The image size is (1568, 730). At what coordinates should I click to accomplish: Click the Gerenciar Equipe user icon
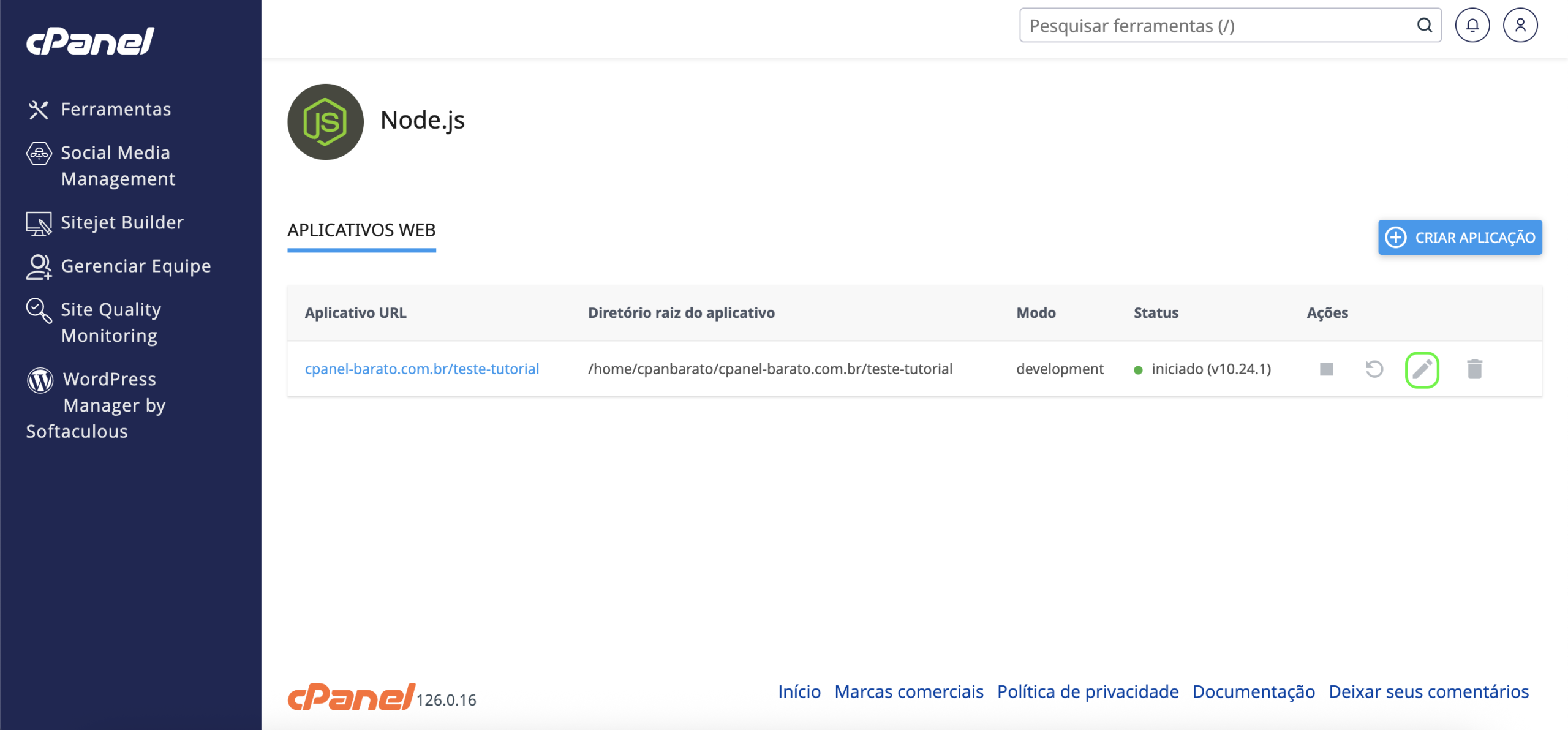39,267
